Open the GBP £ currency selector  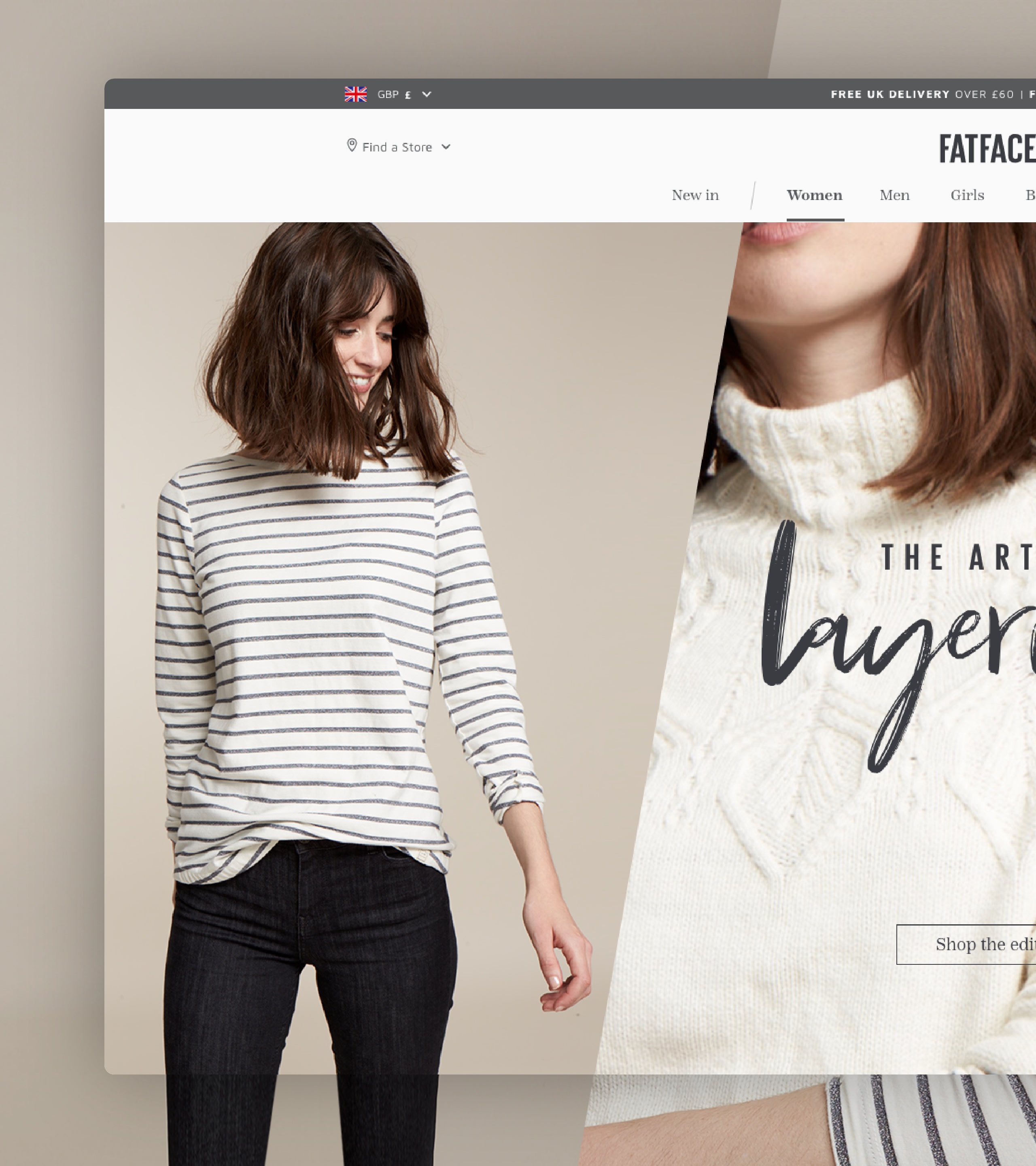click(394, 94)
